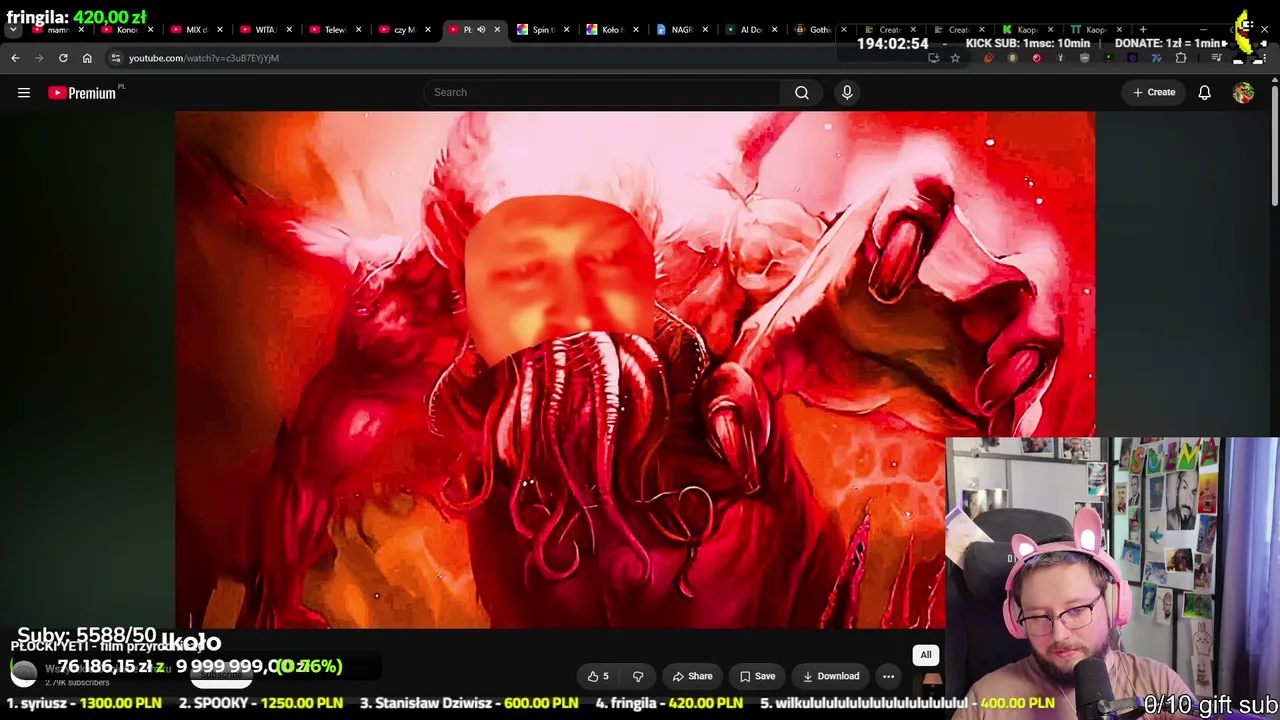Like the video with 5 likes

click(598, 677)
